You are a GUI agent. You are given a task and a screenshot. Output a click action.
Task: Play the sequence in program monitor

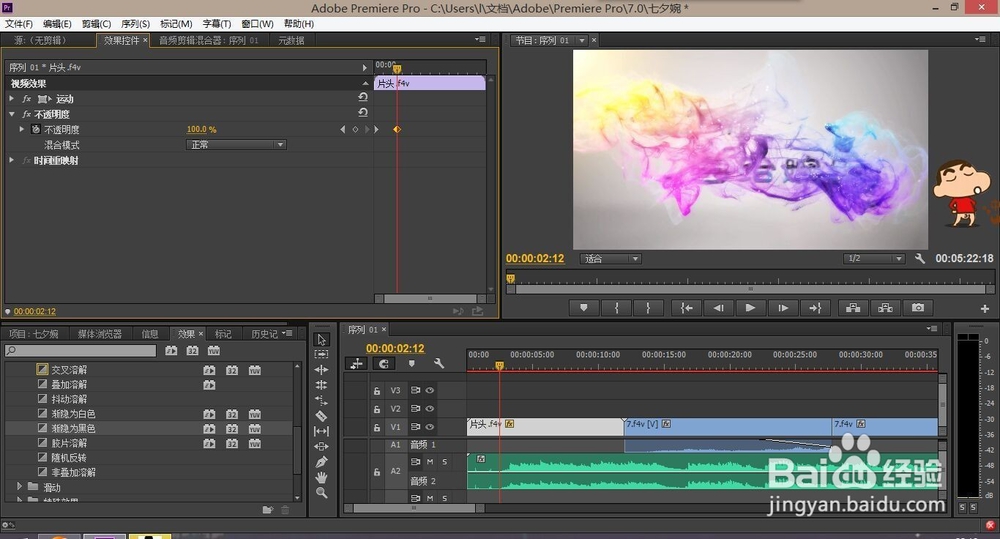pos(750,307)
